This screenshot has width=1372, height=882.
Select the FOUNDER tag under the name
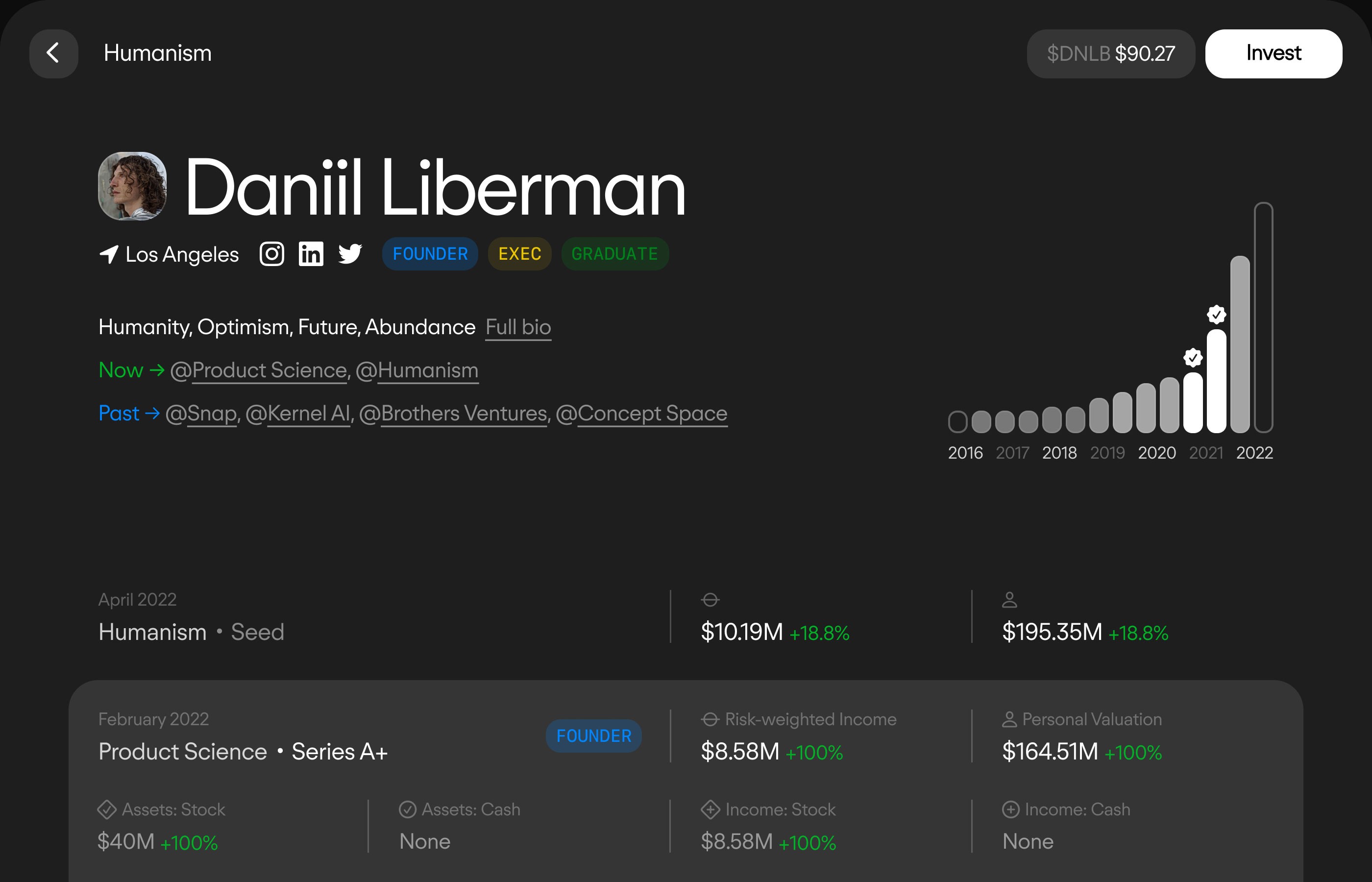(x=430, y=254)
